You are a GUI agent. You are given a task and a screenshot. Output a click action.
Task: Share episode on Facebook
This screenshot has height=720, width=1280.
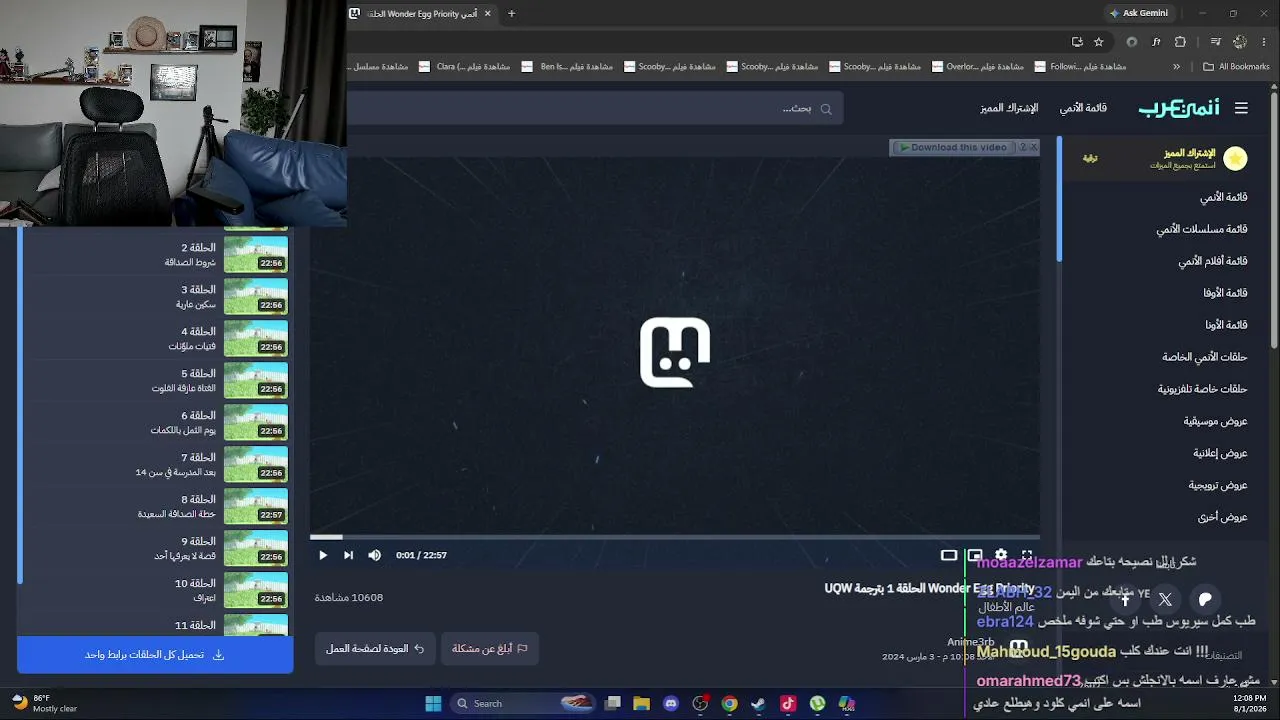pyautogui.click(x=1125, y=600)
